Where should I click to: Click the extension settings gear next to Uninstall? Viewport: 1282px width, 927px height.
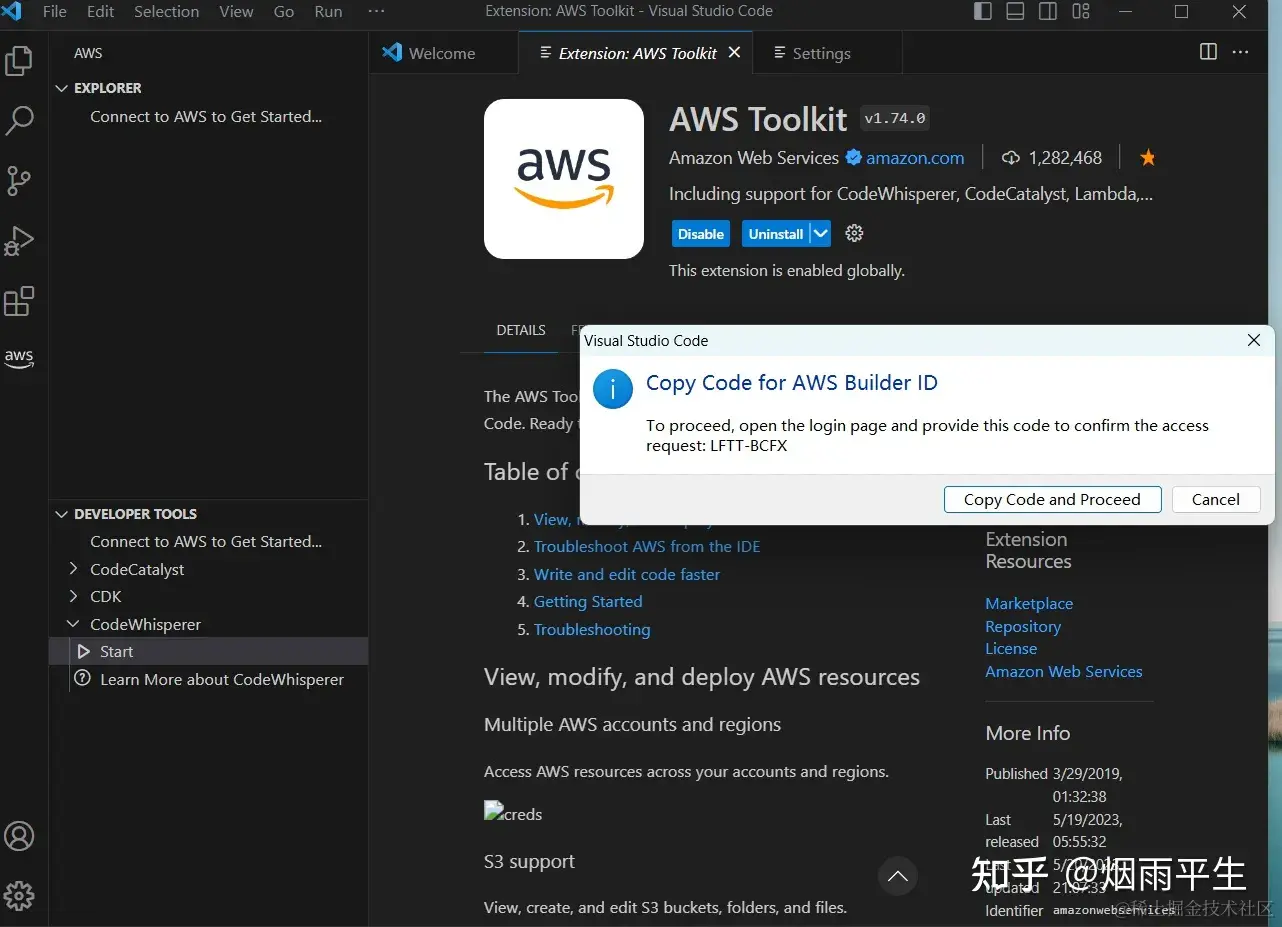(x=854, y=234)
